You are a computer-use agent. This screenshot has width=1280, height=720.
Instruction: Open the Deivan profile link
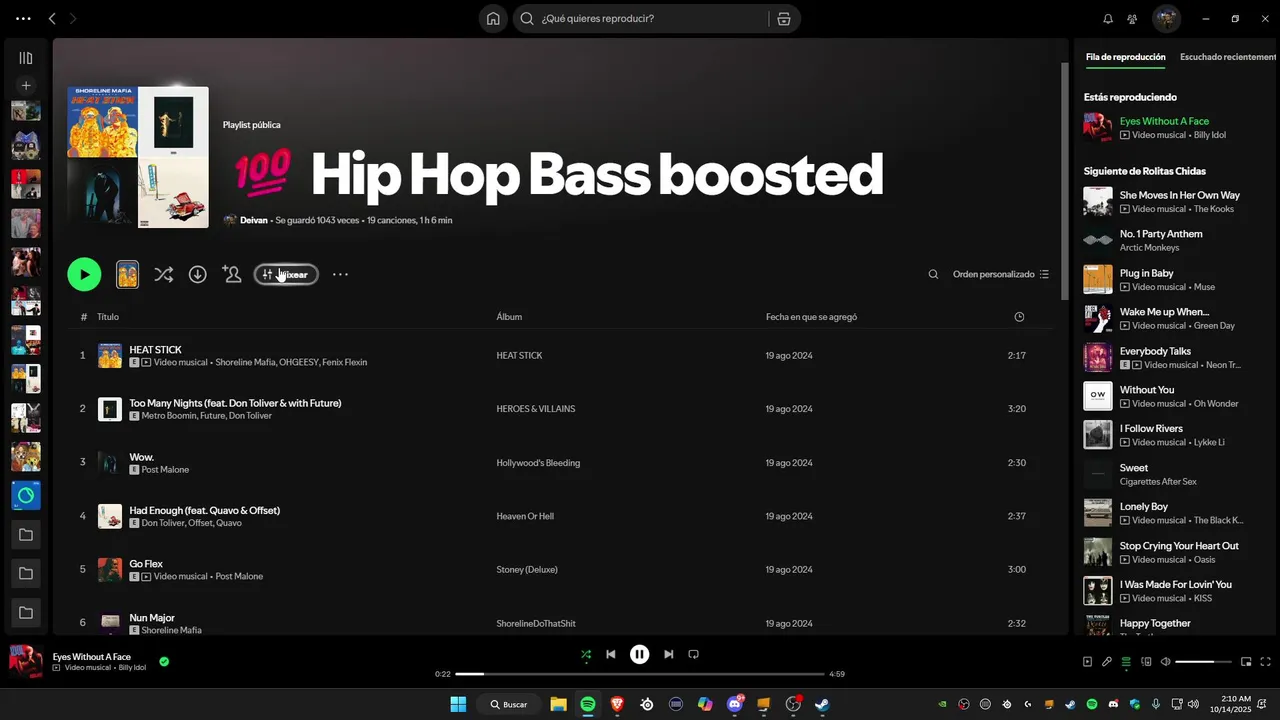click(x=254, y=220)
